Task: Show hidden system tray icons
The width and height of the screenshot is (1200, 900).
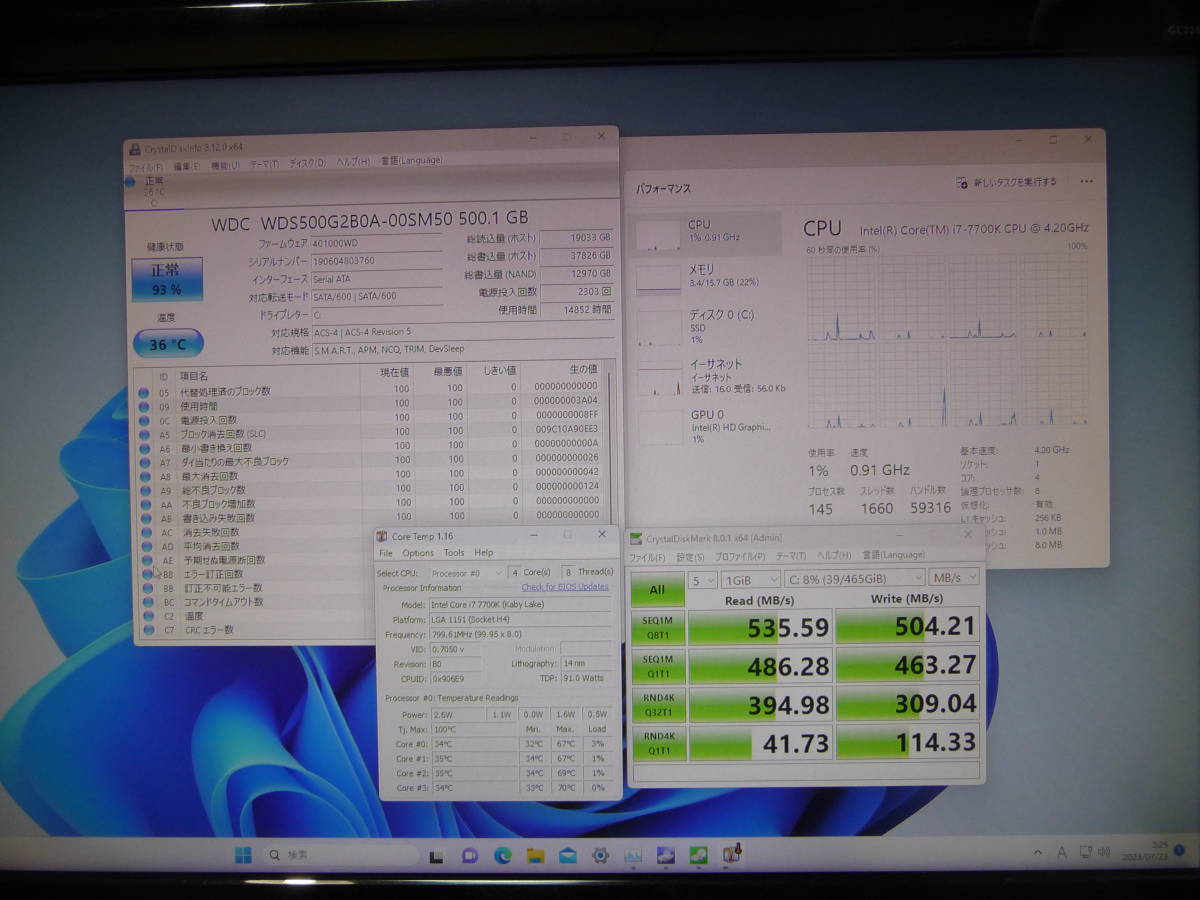Action: pyautogui.click(x=1037, y=853)
